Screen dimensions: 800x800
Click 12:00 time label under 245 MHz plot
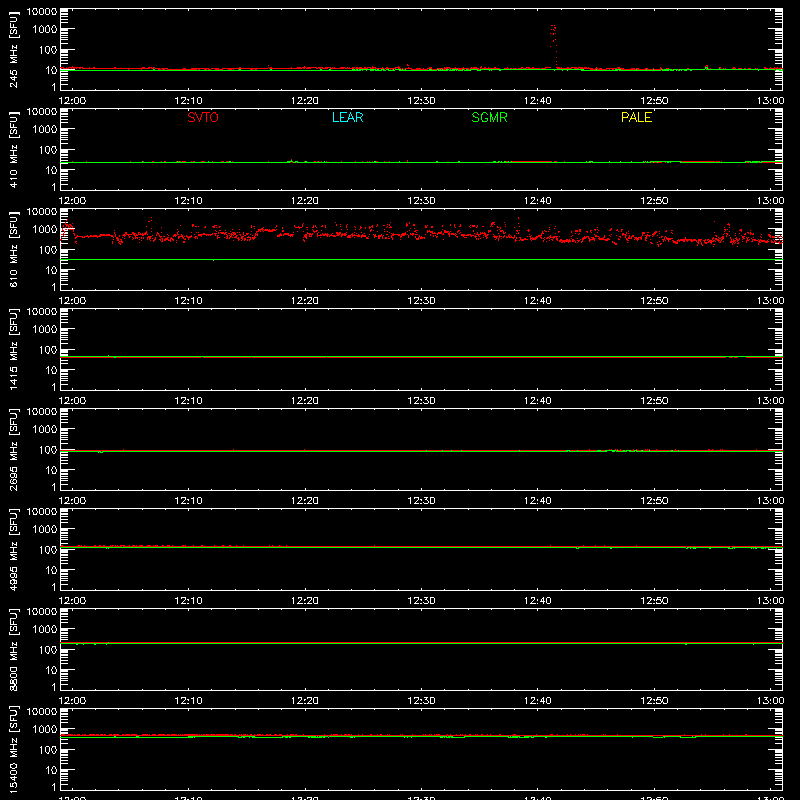[x=72, y=101]
